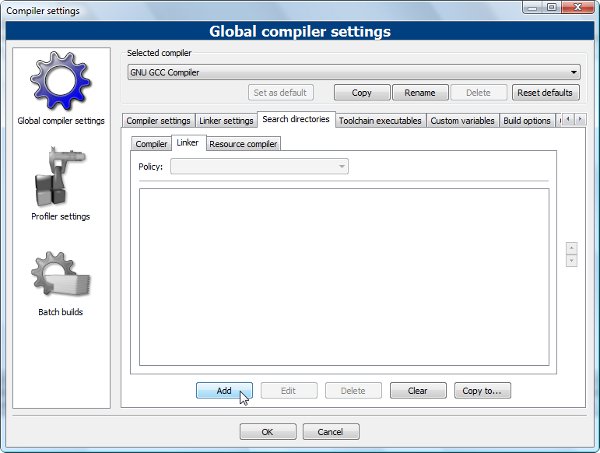Viewport: 600px width, 453px height.
Task: Select the Compiler sub-tab under Search directories
Action: pos(151,144)
